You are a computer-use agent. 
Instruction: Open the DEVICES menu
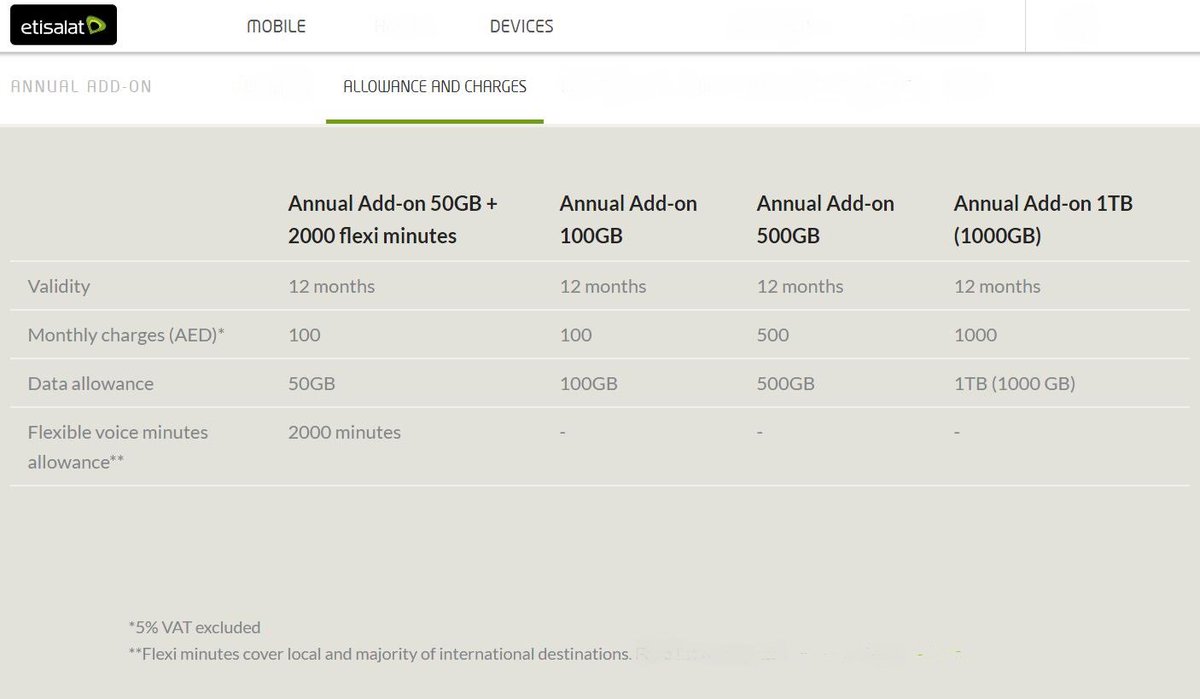point(521,26)
